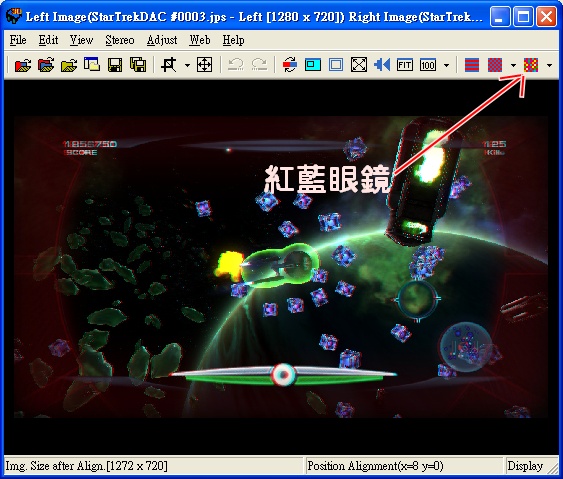Click the Open Stereo Image folder icon

tap(23, 65)
